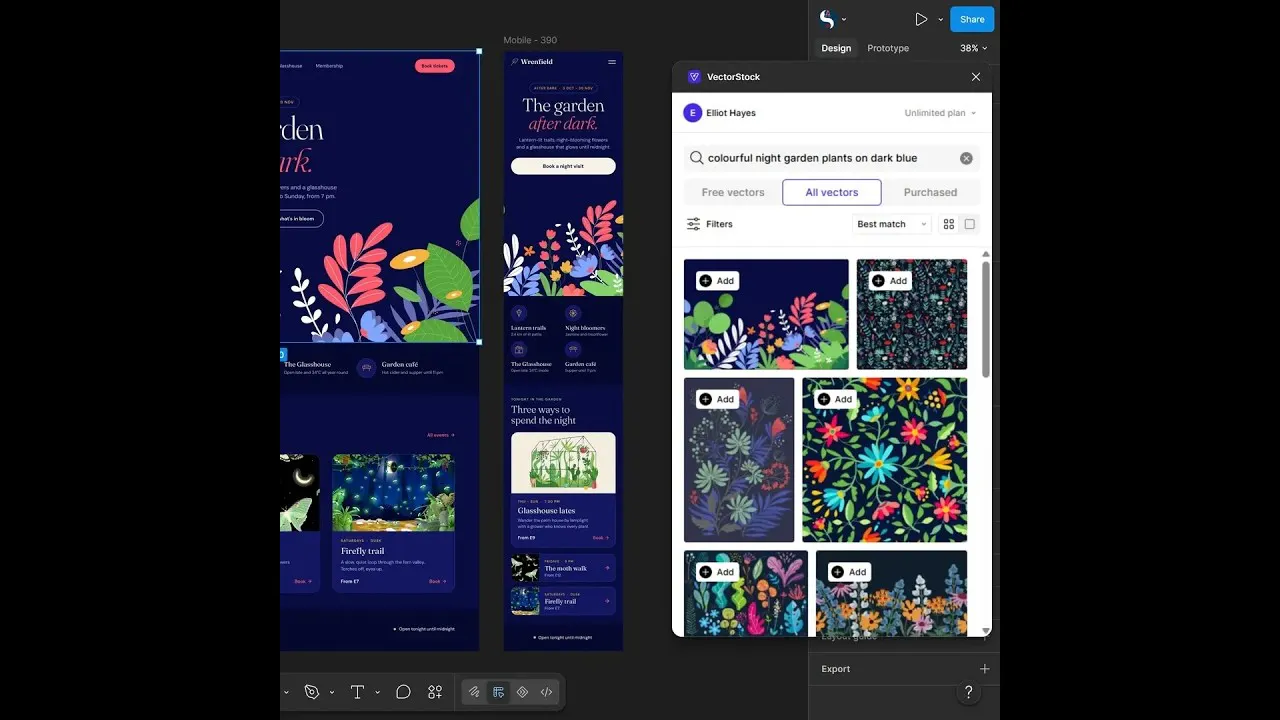Viewport: 1280px width, 720px height.
Task: Expand the Text tool options chevron
Action: point(377,692)
